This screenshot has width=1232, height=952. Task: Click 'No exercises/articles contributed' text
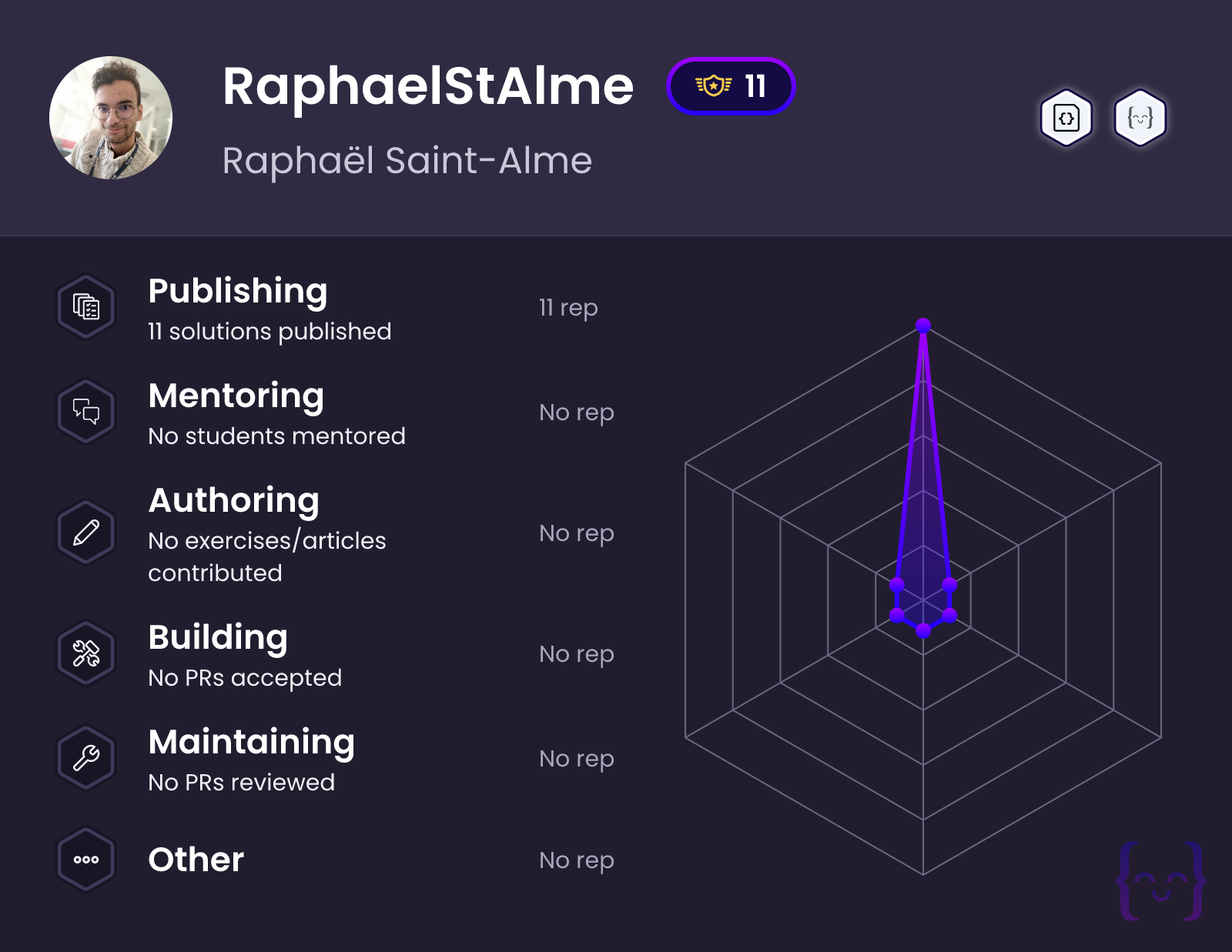tap(267, 556)
